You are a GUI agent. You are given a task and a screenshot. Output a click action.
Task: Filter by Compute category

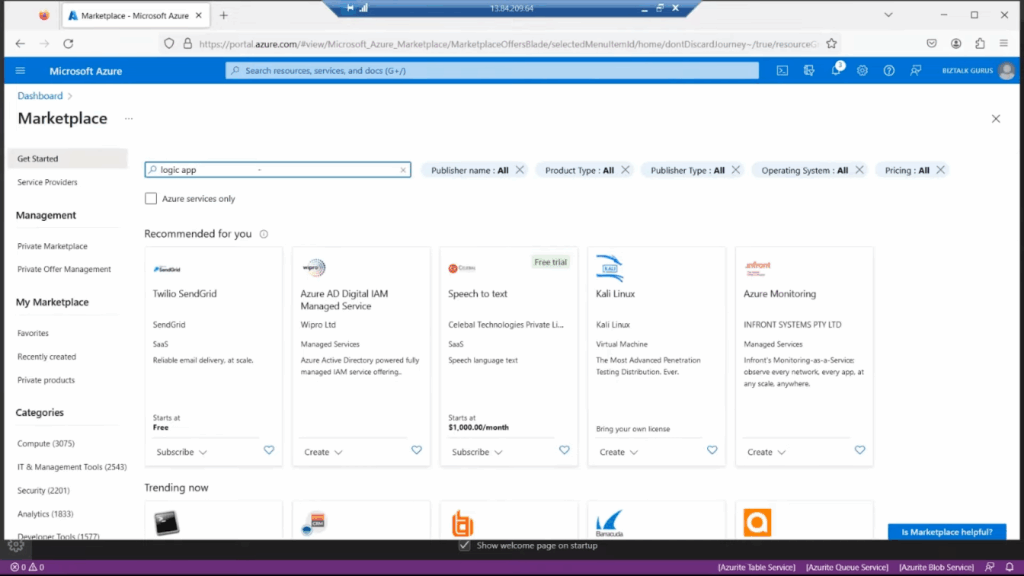46,443
